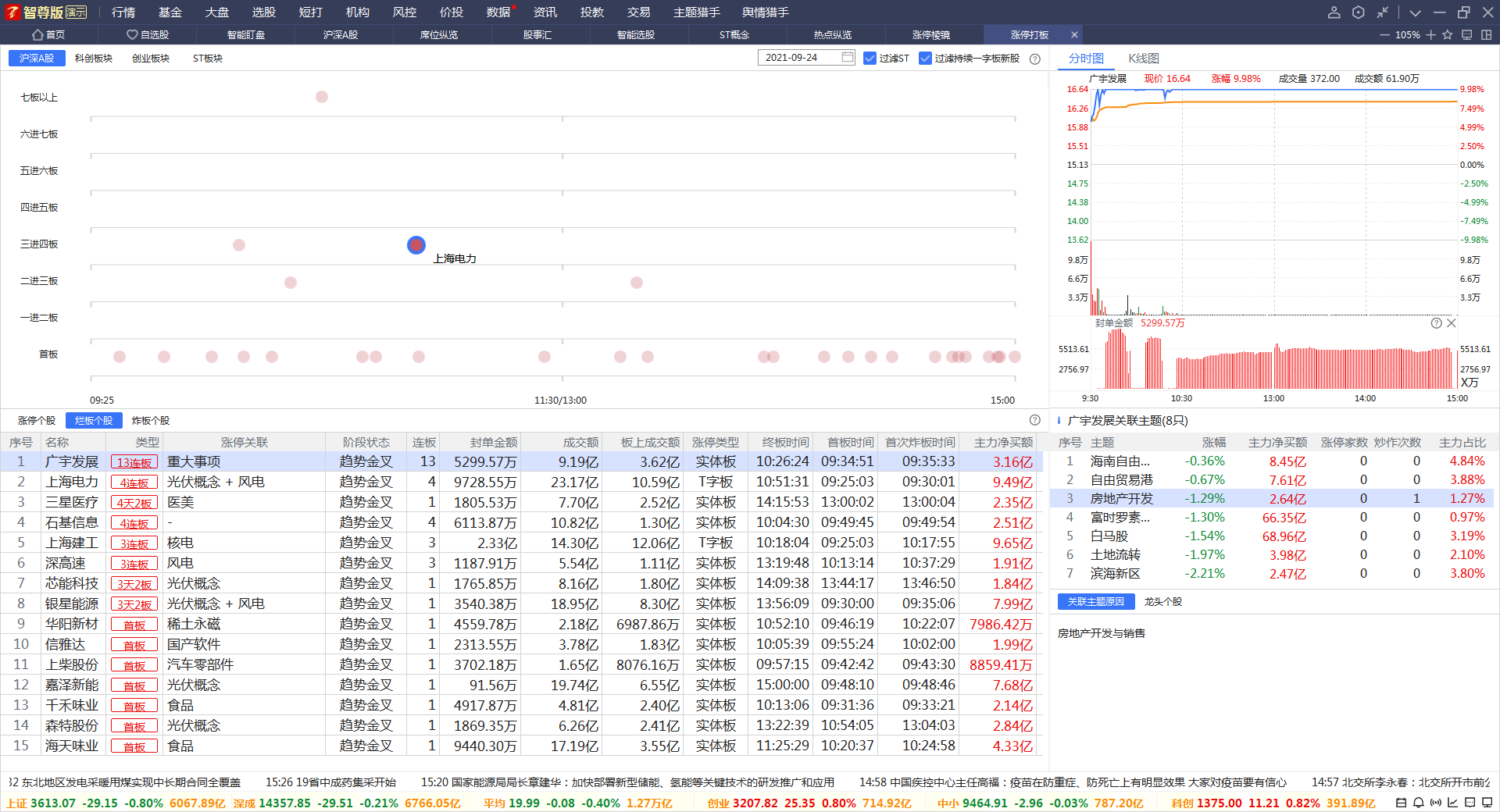Viewport: 1500px width, 812px height.
Task: Open the monitor screen icon in tab bar
Action: pyautogui.click(x=1467, y=35)
